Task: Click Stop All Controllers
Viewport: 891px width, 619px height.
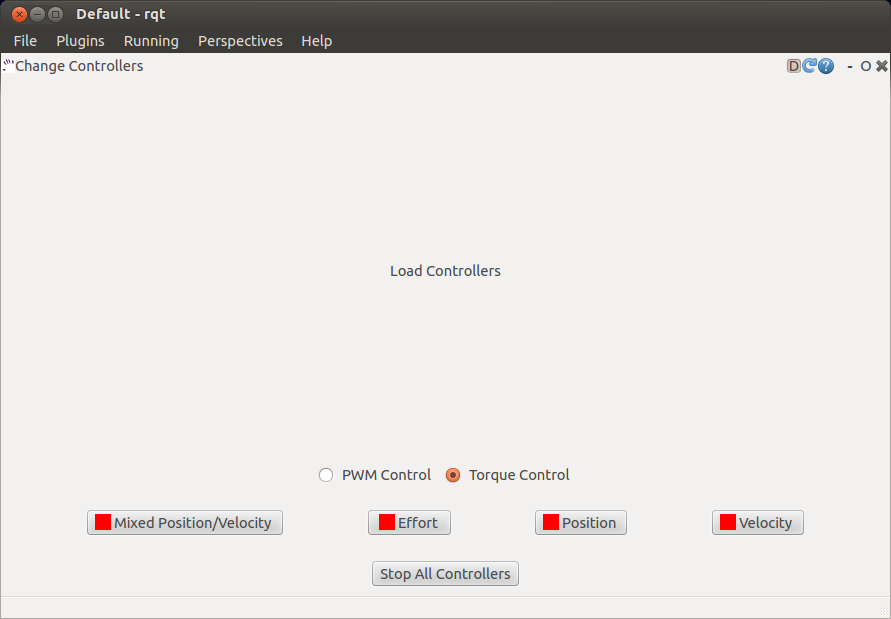Action: 445,574
